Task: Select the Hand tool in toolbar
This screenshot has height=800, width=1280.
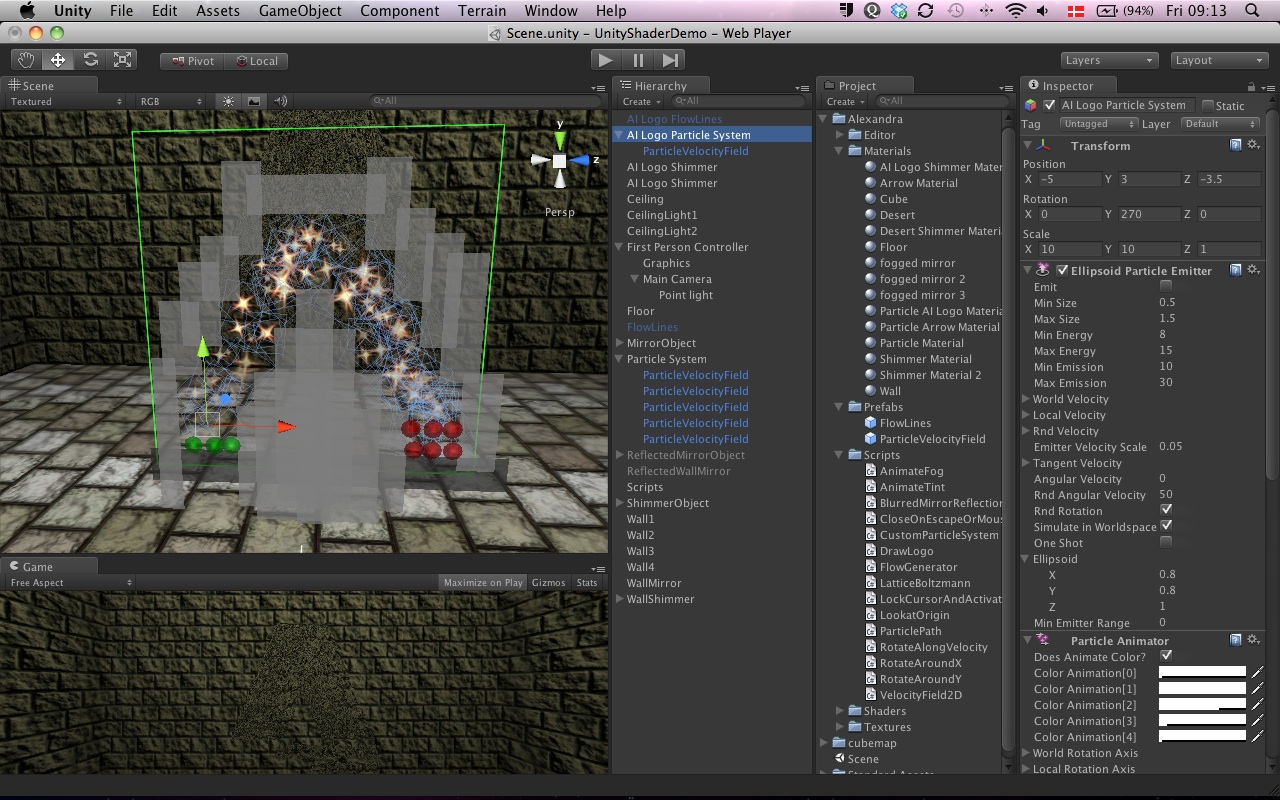Action: 27,60
